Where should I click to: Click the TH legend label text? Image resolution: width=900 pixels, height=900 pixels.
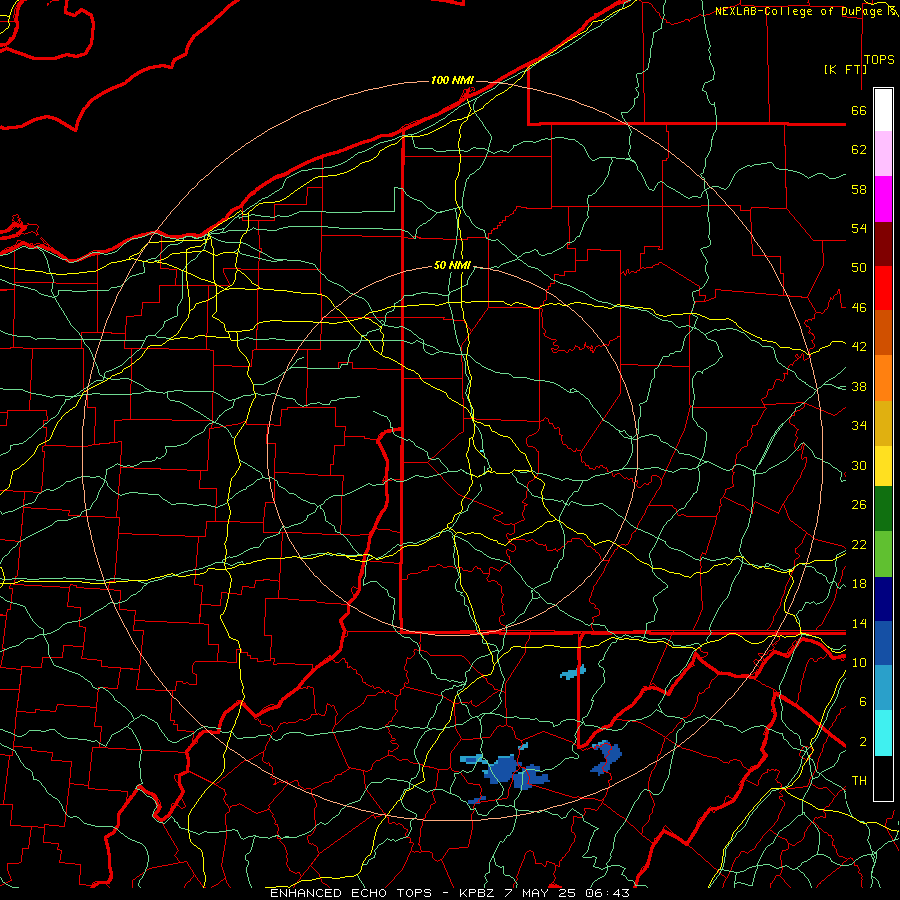coord(859,780)
